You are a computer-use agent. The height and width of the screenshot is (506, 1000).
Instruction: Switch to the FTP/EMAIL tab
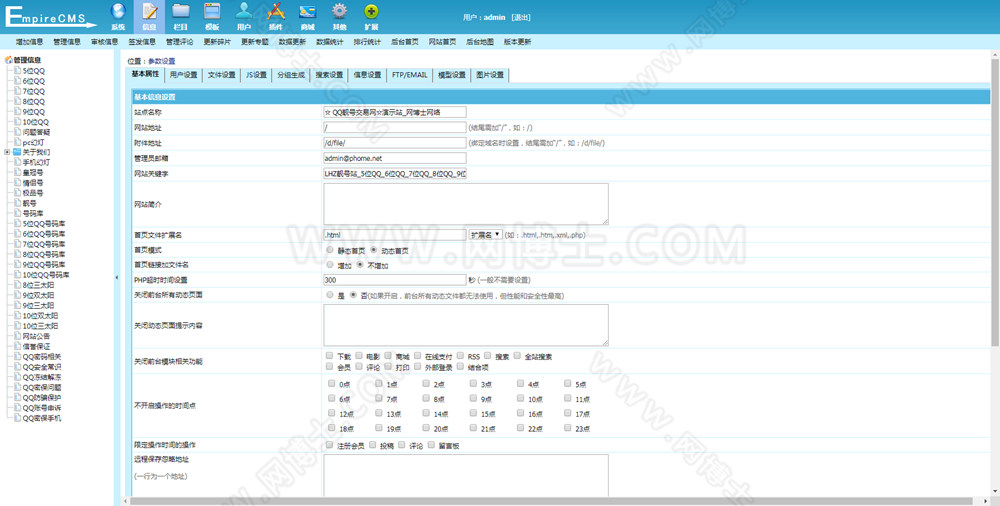pos(409,75)
